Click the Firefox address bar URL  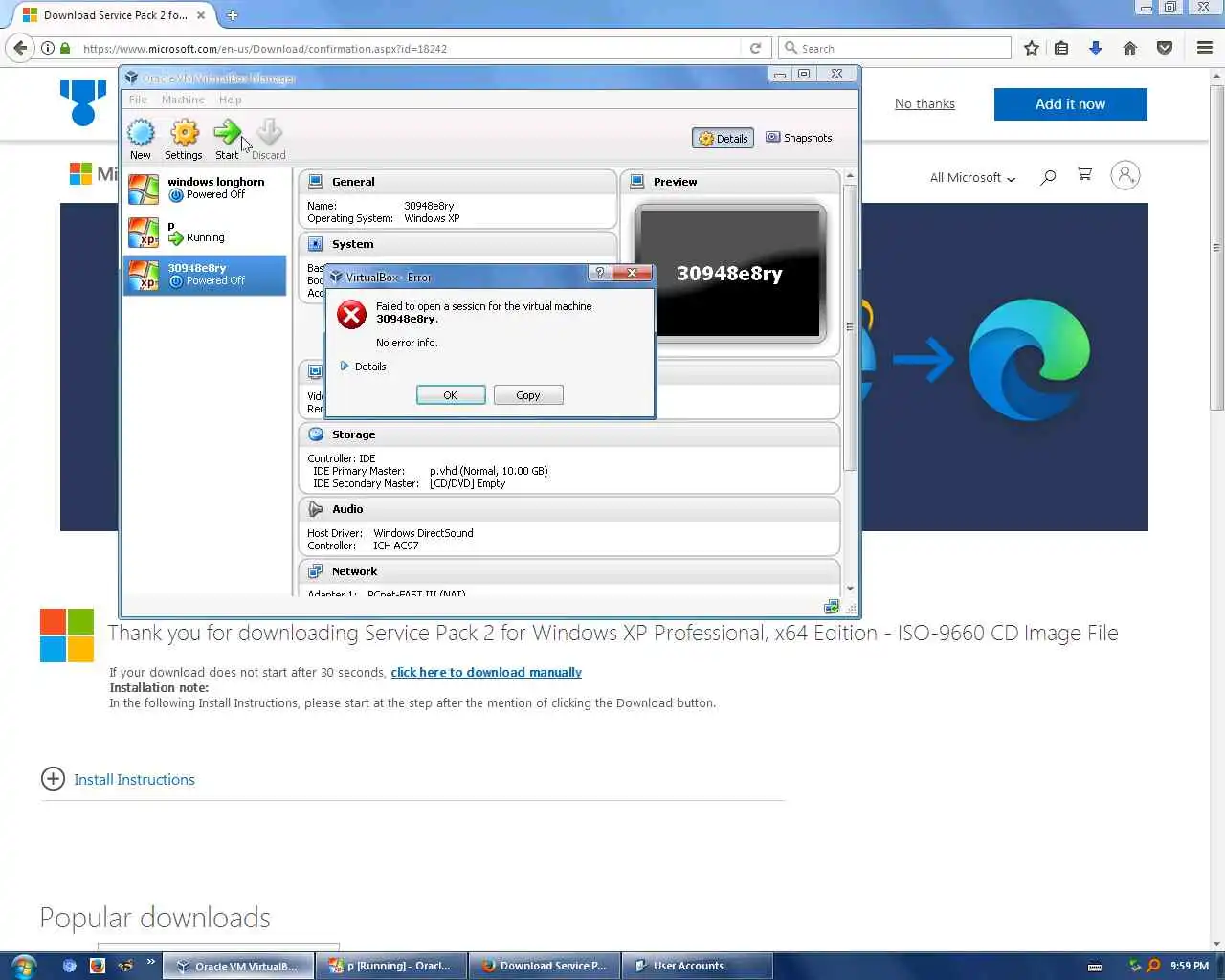point(265,48)
